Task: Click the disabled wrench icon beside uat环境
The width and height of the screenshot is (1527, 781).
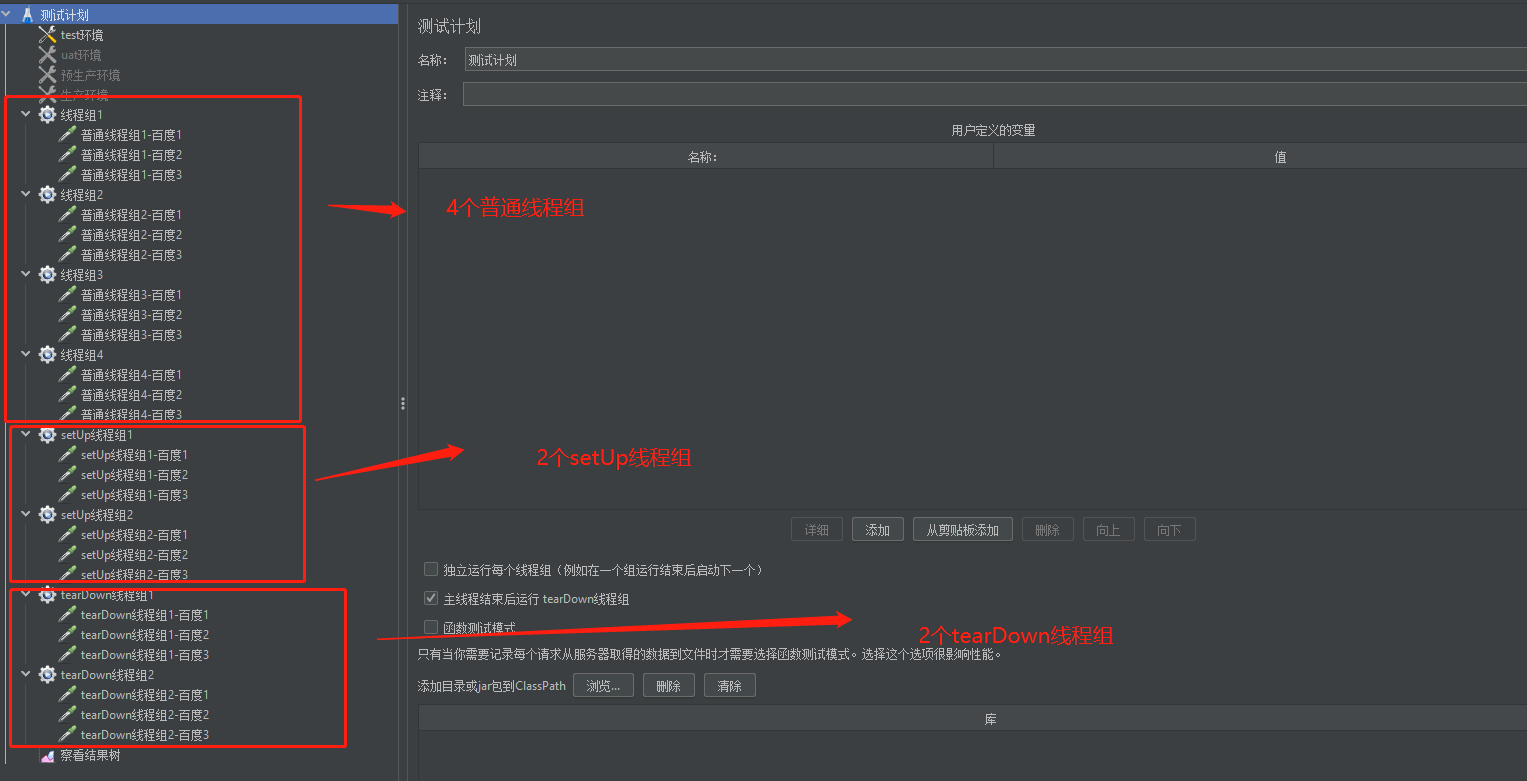Action: click(x=47, y=55)
